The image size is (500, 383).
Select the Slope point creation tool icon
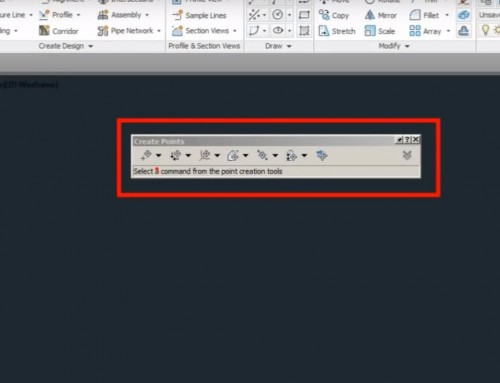pos(291,155)
